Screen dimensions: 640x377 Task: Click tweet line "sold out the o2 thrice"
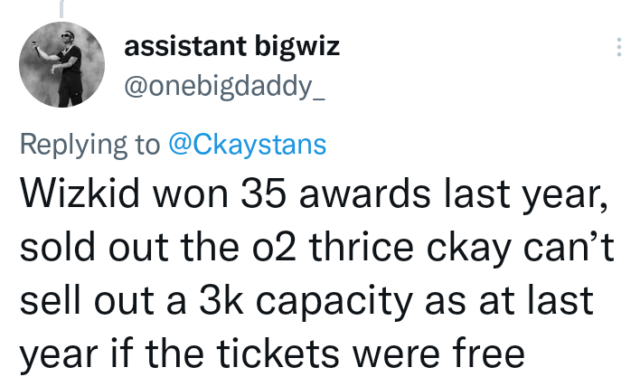(x=217, y=247)
